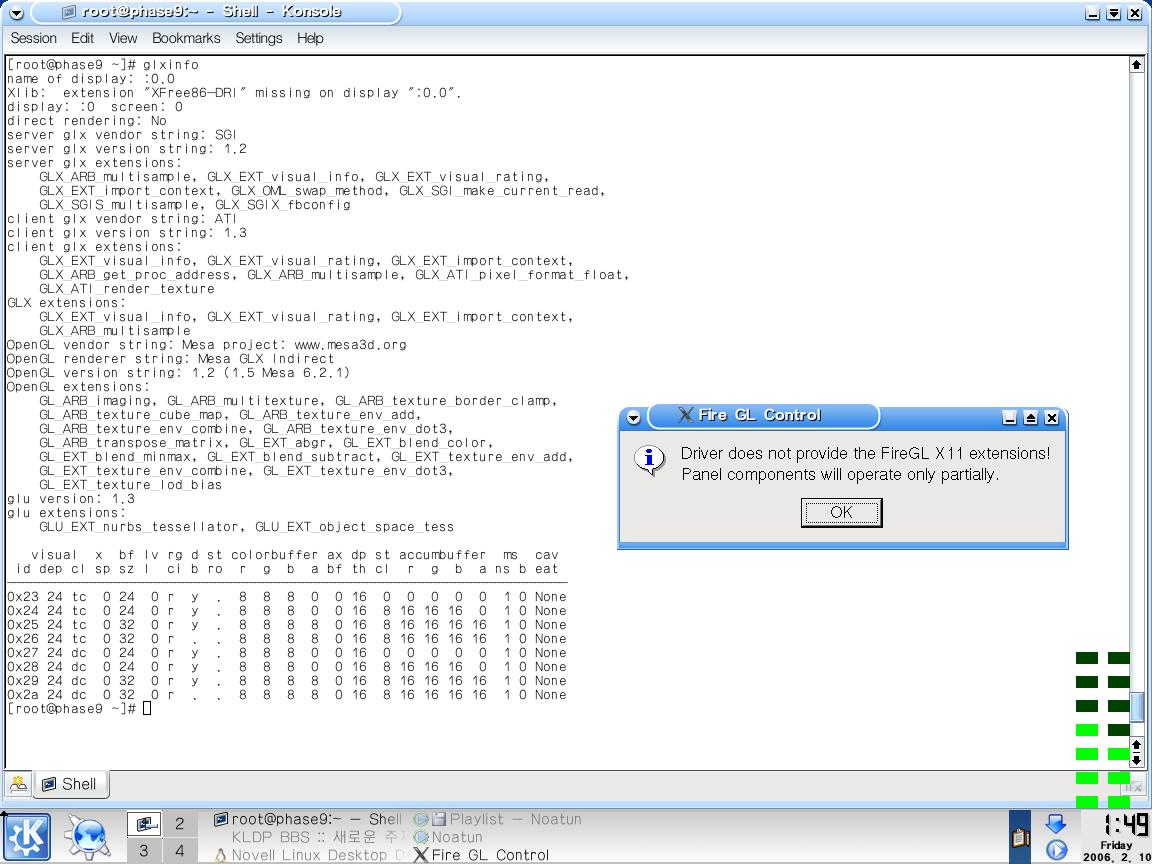
Task: Launch Konqueror web browser from the panel
Action: pos(87,838)
